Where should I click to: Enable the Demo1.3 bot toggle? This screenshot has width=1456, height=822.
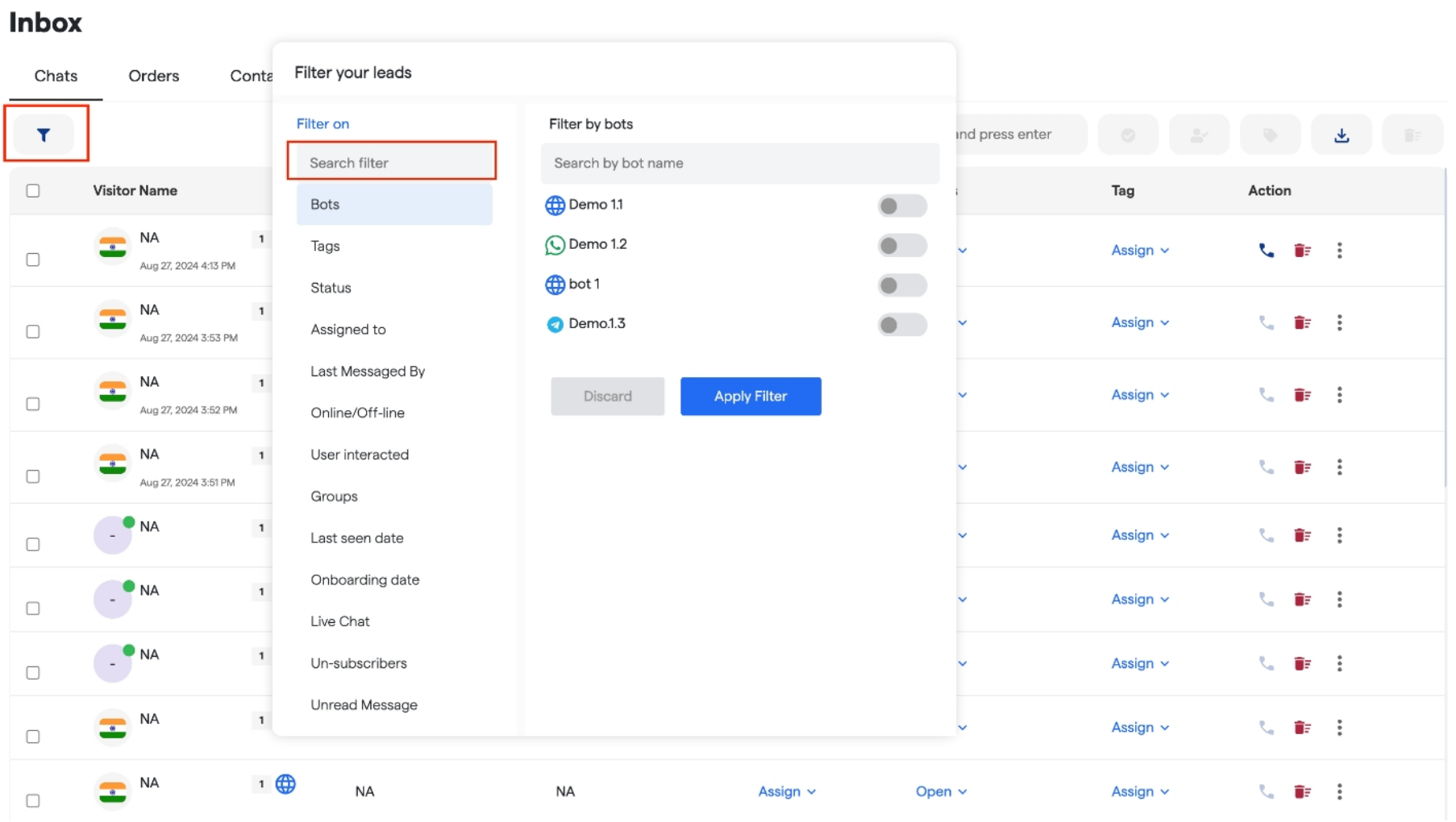tap(902, 325)
